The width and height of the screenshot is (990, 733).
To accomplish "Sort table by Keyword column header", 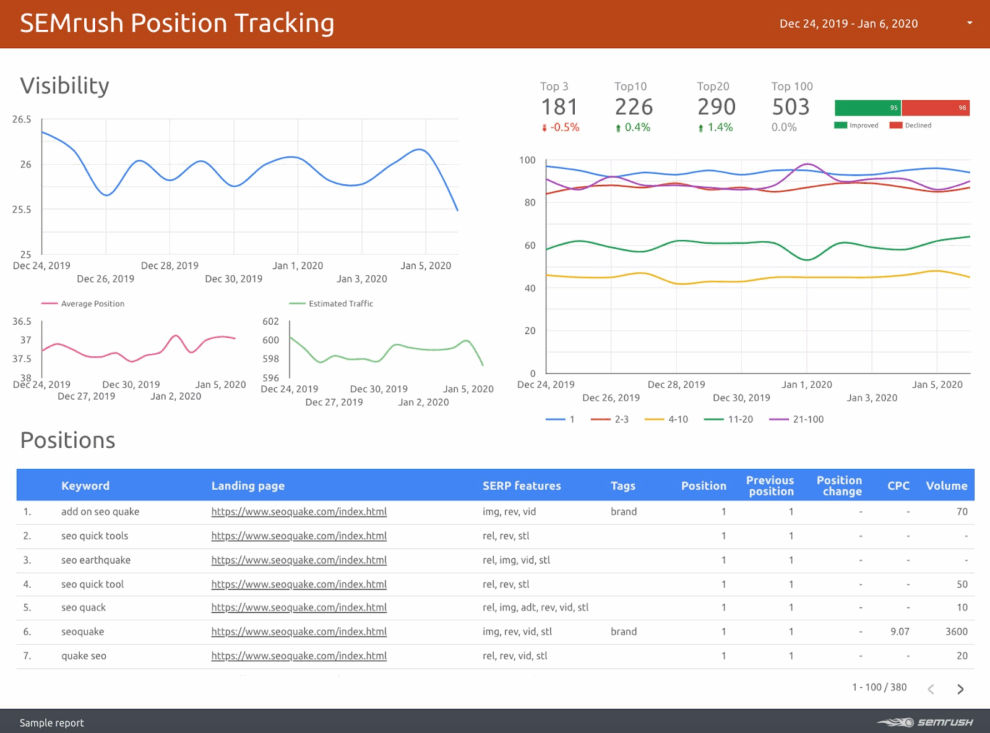I will coord(85,486).
